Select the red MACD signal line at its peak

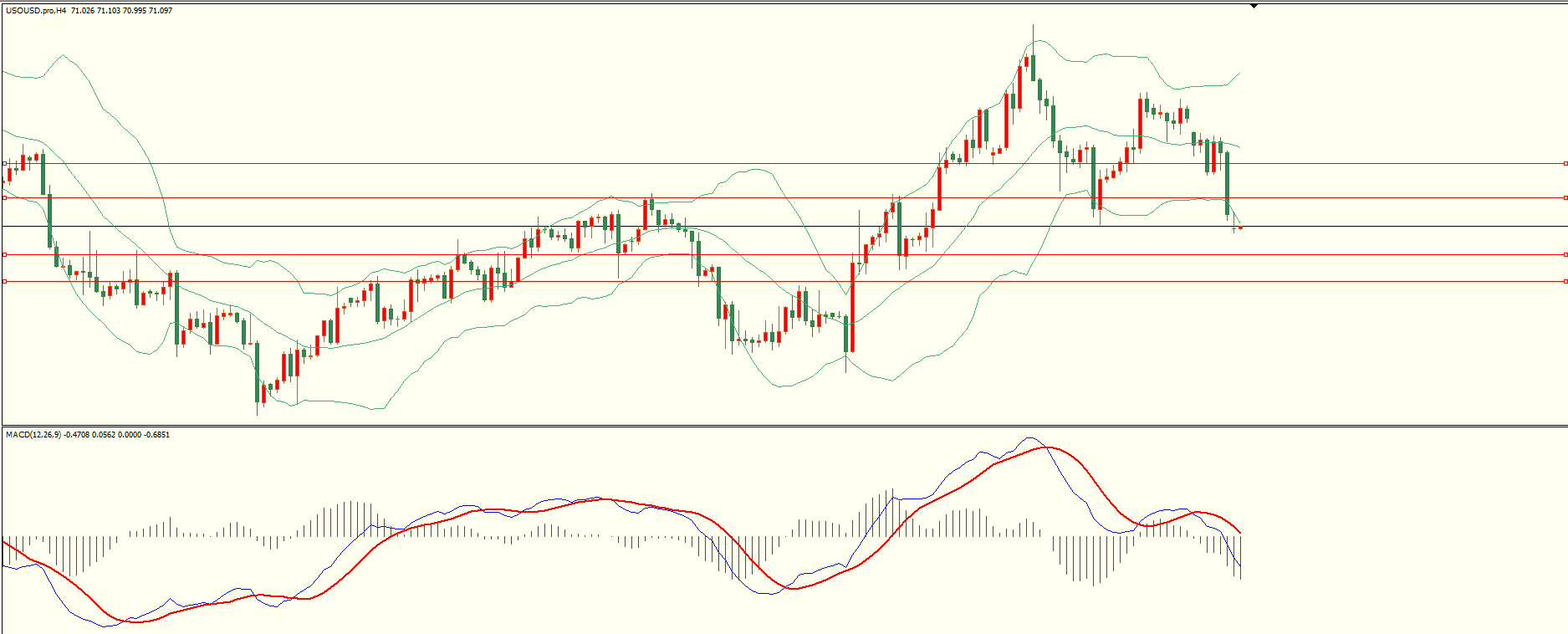(1045, 447)
